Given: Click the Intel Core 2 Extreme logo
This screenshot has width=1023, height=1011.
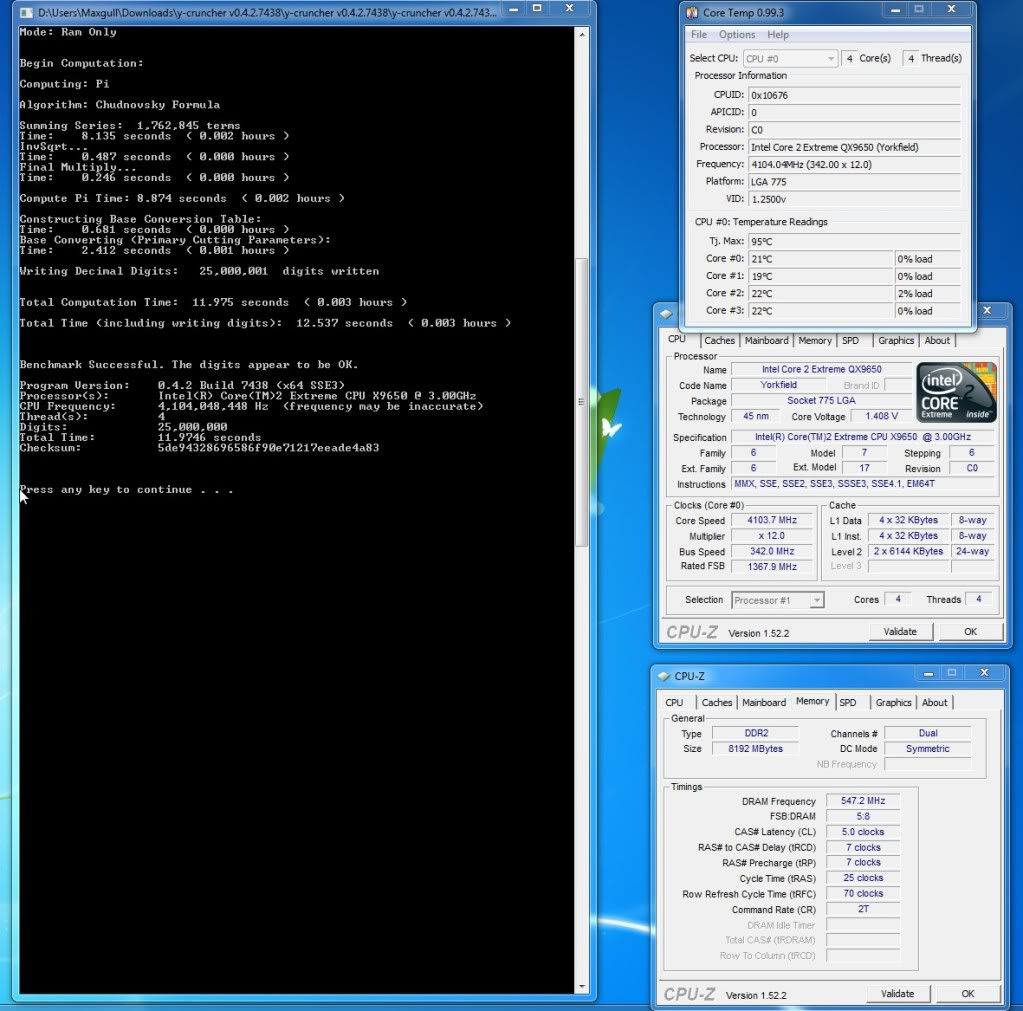Looking at the screenshot, I should 956,391.
